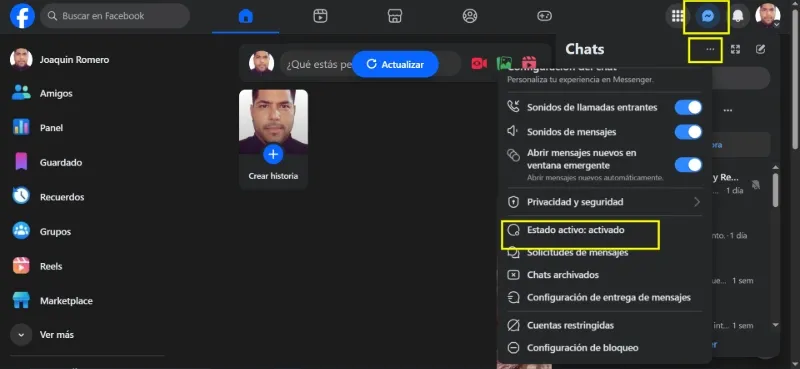Click the Facebook logo
Image resolution: width=800 pixels, height=369 pixels.
coord(22,16)
